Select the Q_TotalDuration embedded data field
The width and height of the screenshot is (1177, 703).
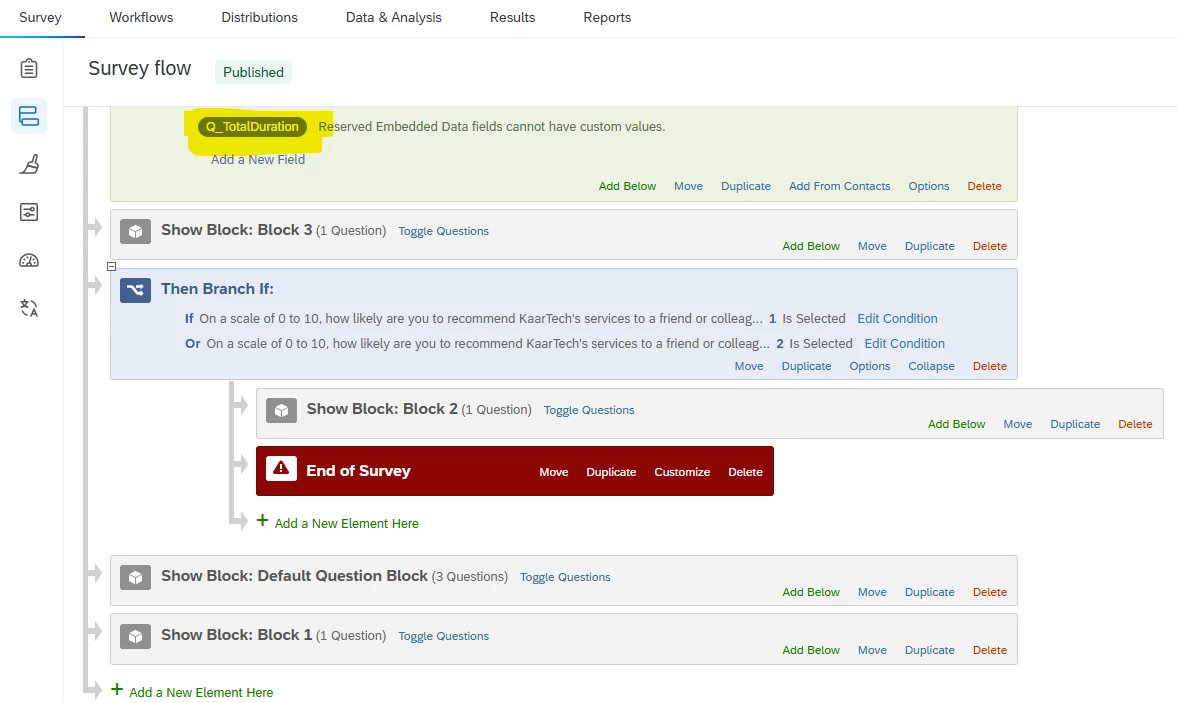coord(252,127)
